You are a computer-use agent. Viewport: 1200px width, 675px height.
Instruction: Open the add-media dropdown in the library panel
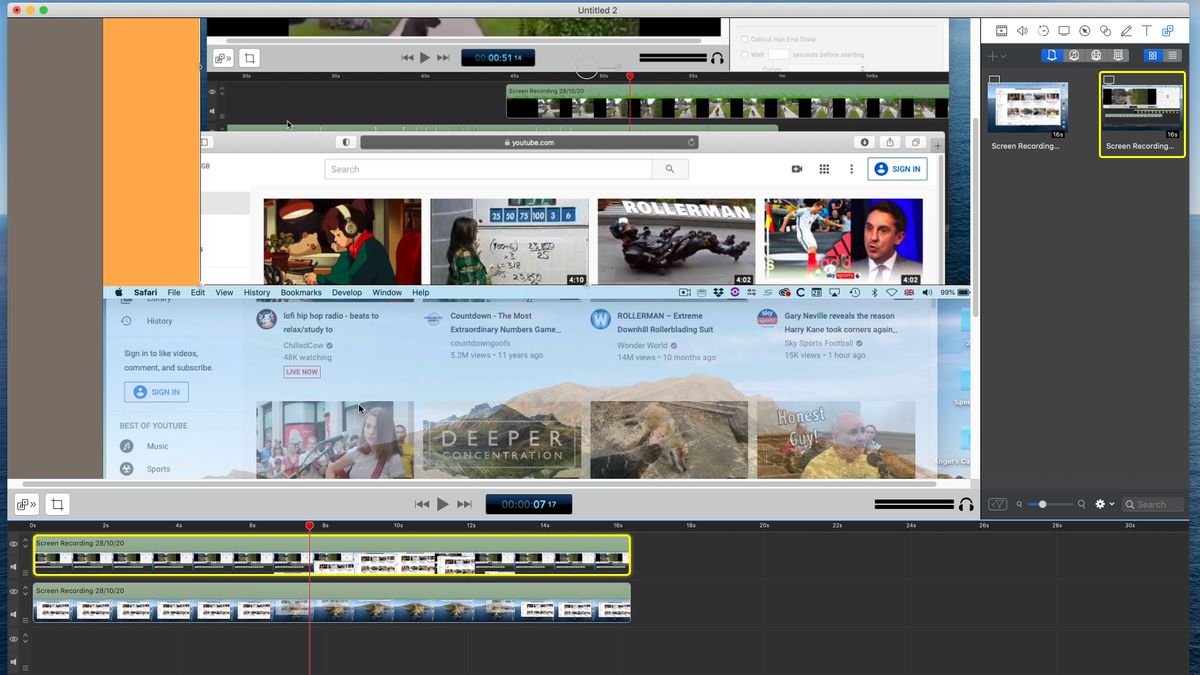coord(996,55)
